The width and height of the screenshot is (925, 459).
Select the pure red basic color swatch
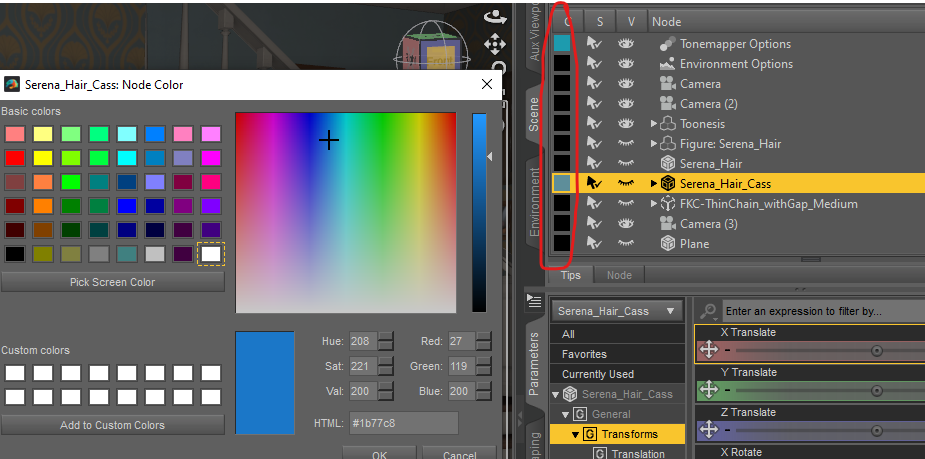click(x=15, y=158)
